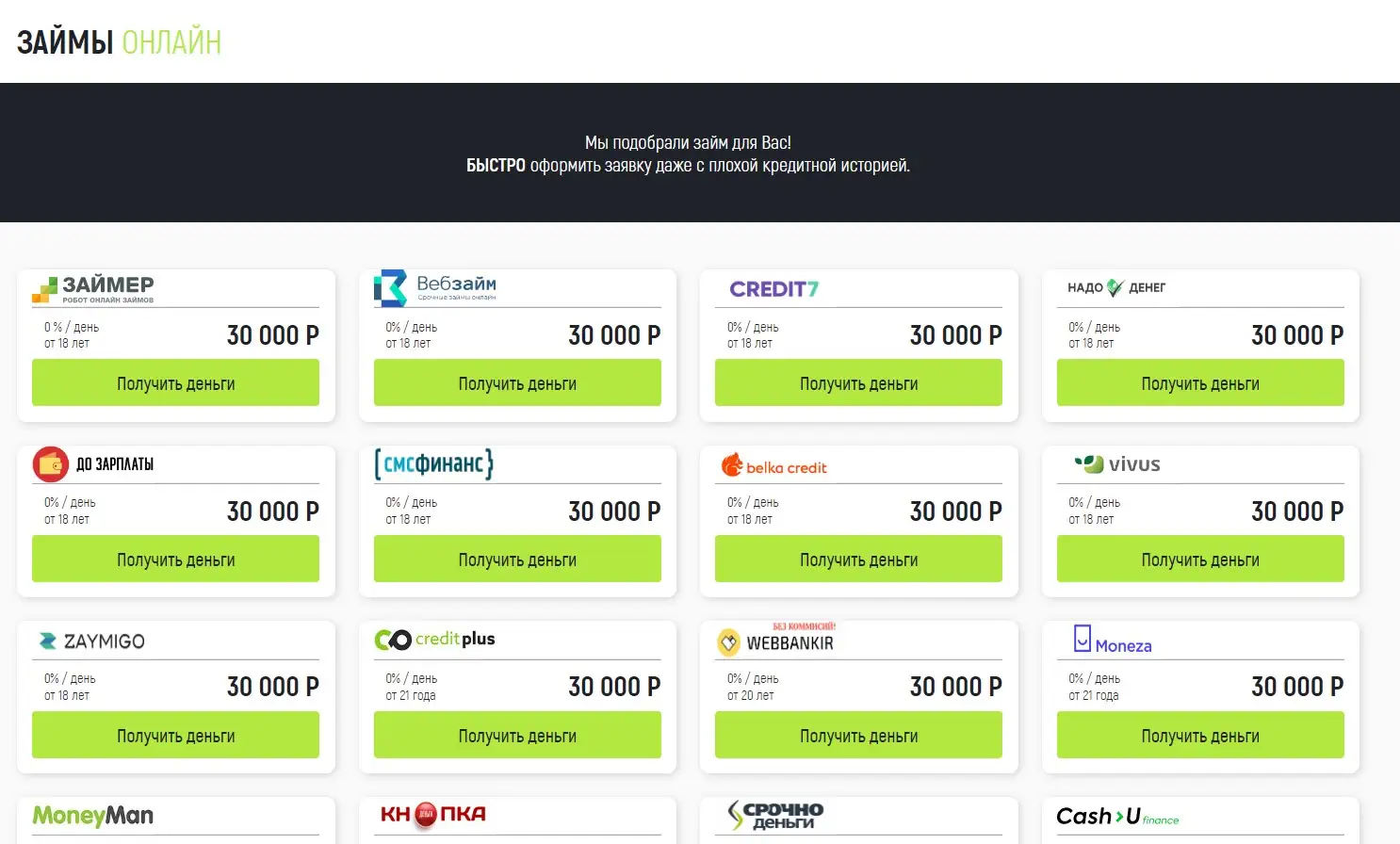Image resolution: width=1400 pixels, height=844 pixels.
Task: Open the belka credit logo
Action: (774, 465)
